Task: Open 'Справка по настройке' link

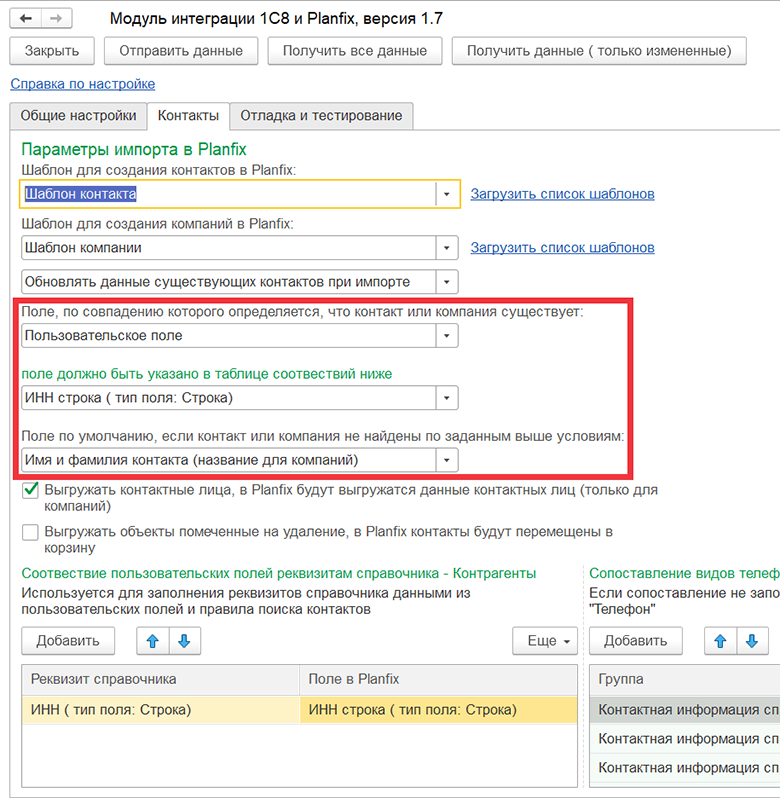Action: 82,84
